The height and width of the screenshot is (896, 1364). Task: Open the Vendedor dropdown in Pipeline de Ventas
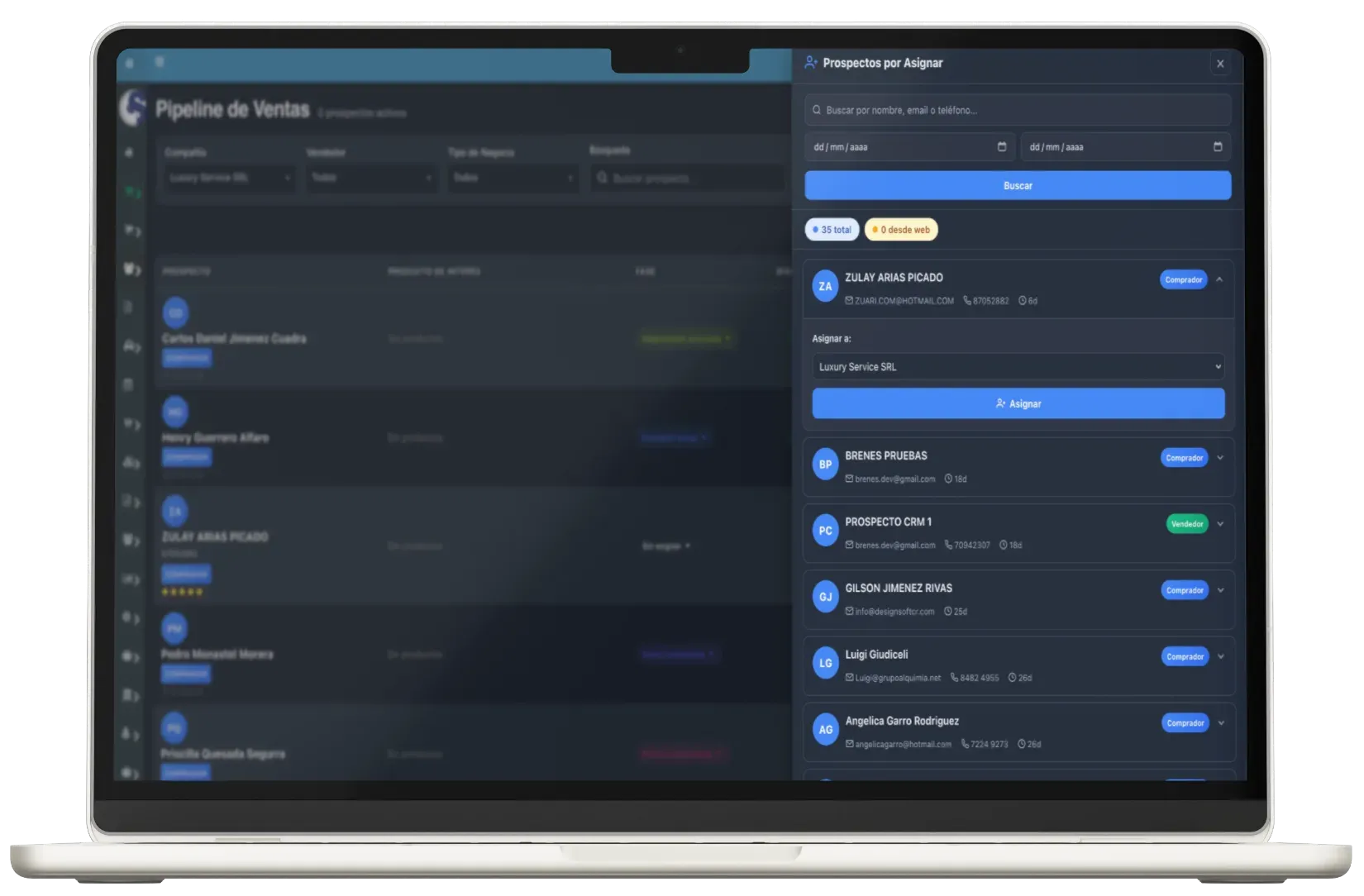(371, 178)
